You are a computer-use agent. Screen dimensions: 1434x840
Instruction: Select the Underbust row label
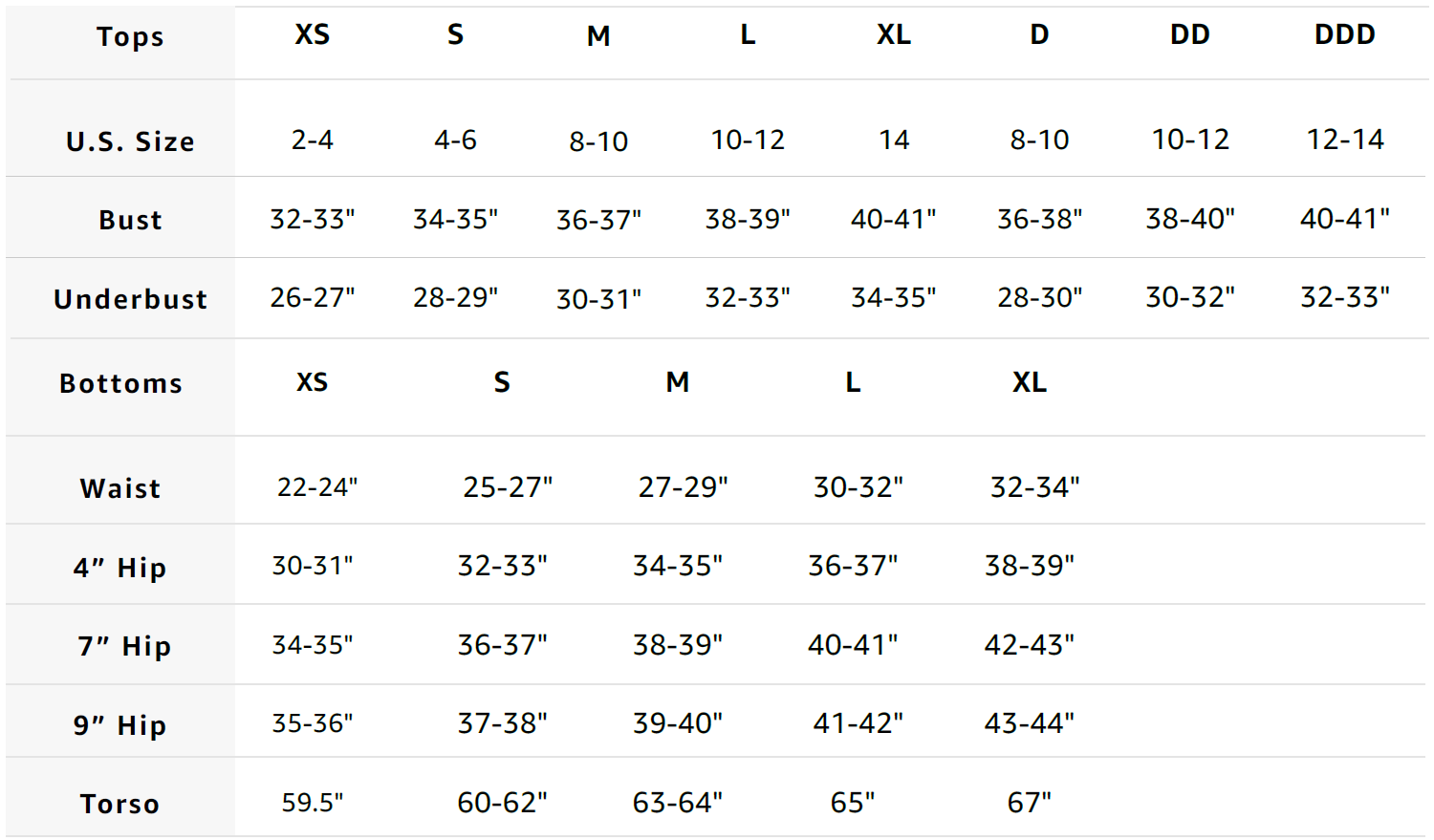(130, 300)
